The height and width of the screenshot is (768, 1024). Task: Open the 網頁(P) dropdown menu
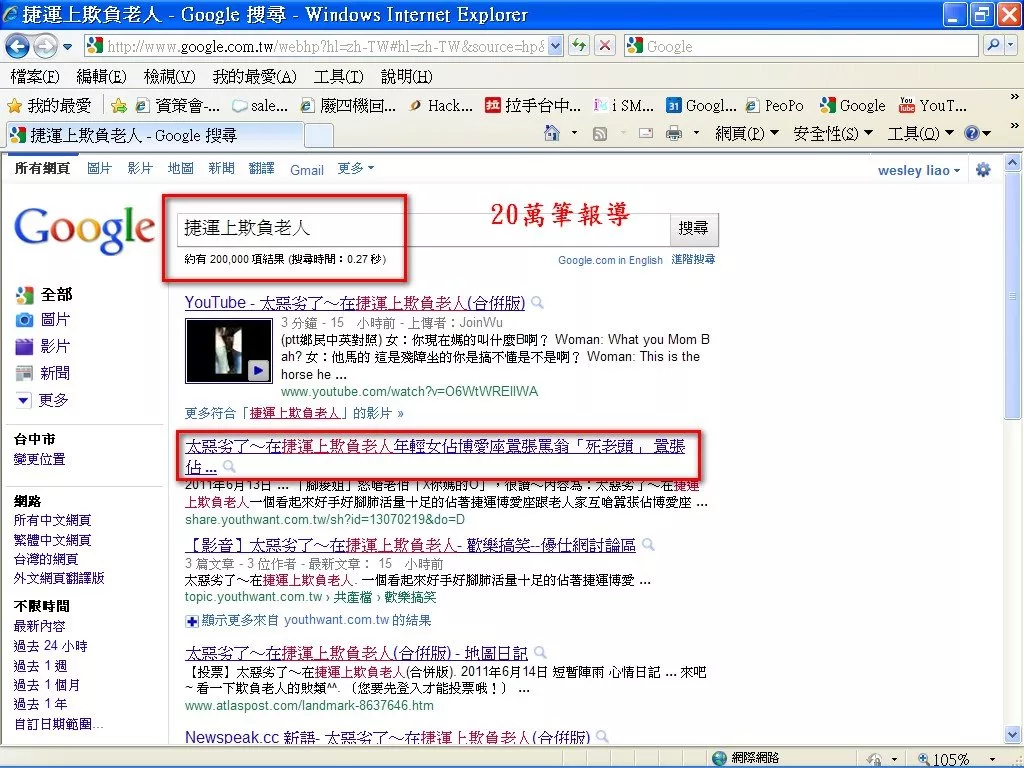[x=746, y=133]
